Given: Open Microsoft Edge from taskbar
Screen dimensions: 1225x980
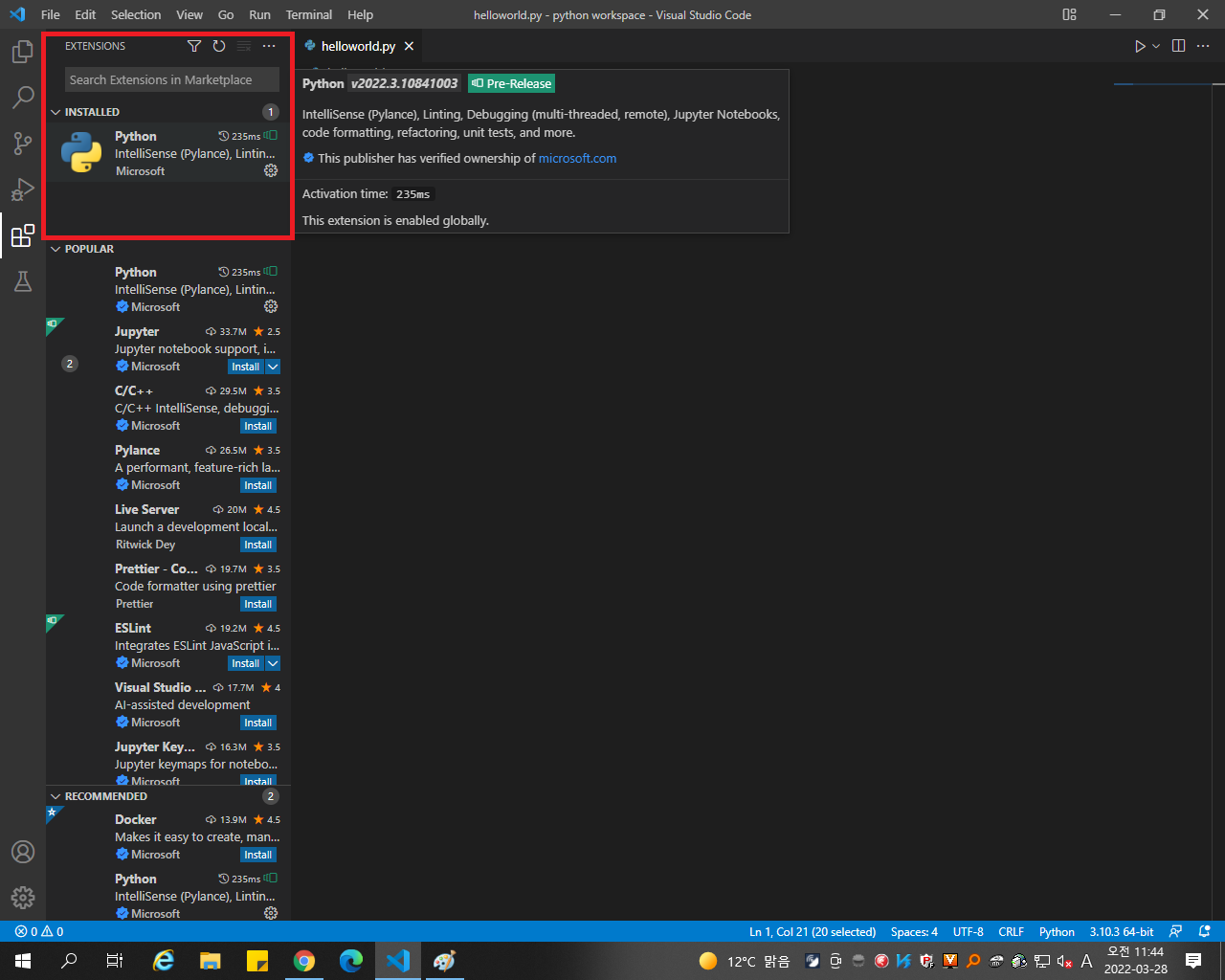Looking at the screenshot, I should coord(351,961).
